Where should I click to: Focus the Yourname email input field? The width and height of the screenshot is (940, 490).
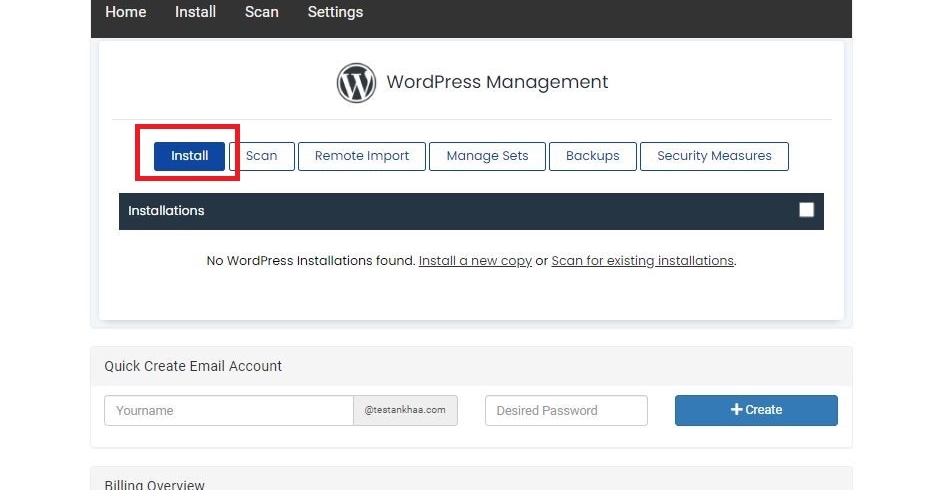pos(229,410)
